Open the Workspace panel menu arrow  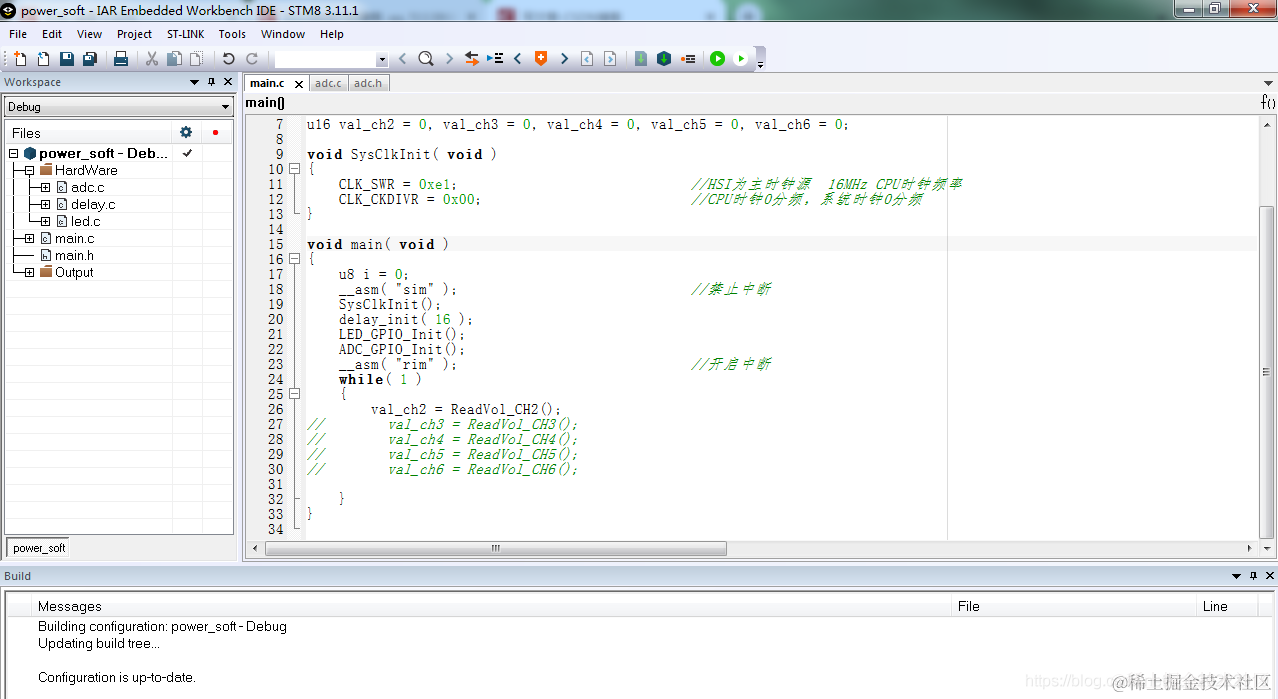coord(195,82)
